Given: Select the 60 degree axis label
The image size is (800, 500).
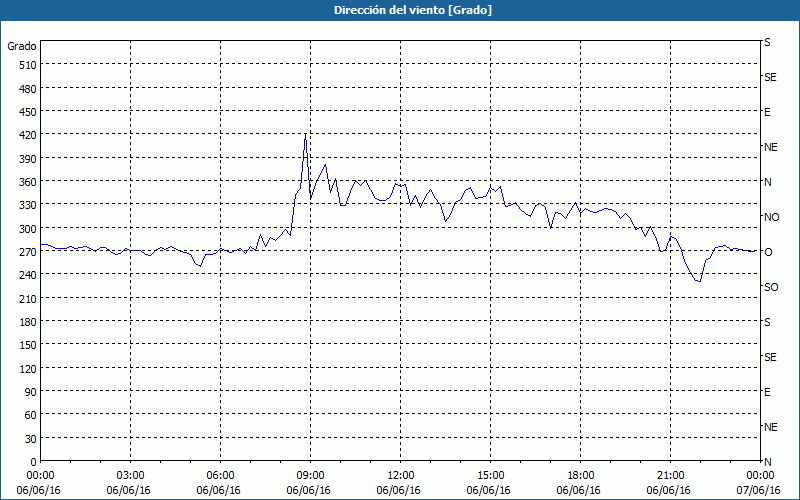Looking at the screenshot, I should coord(31,415).
